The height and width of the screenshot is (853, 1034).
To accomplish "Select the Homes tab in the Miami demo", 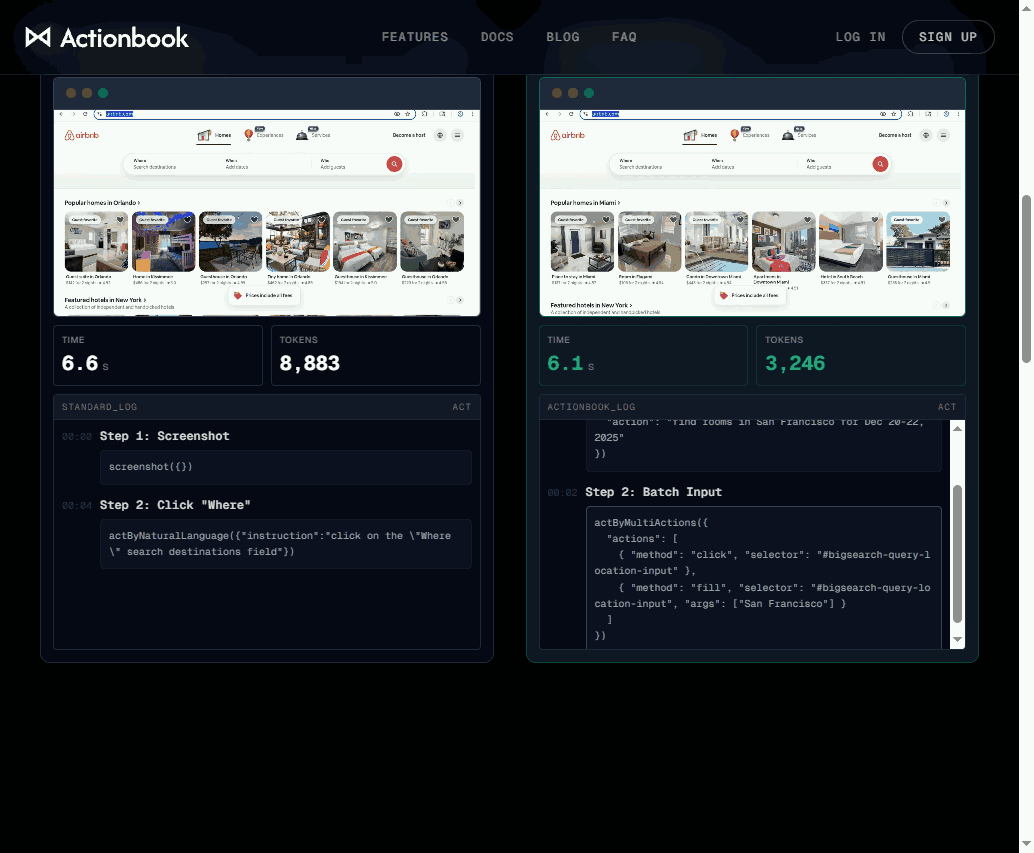I will [700, 135].
